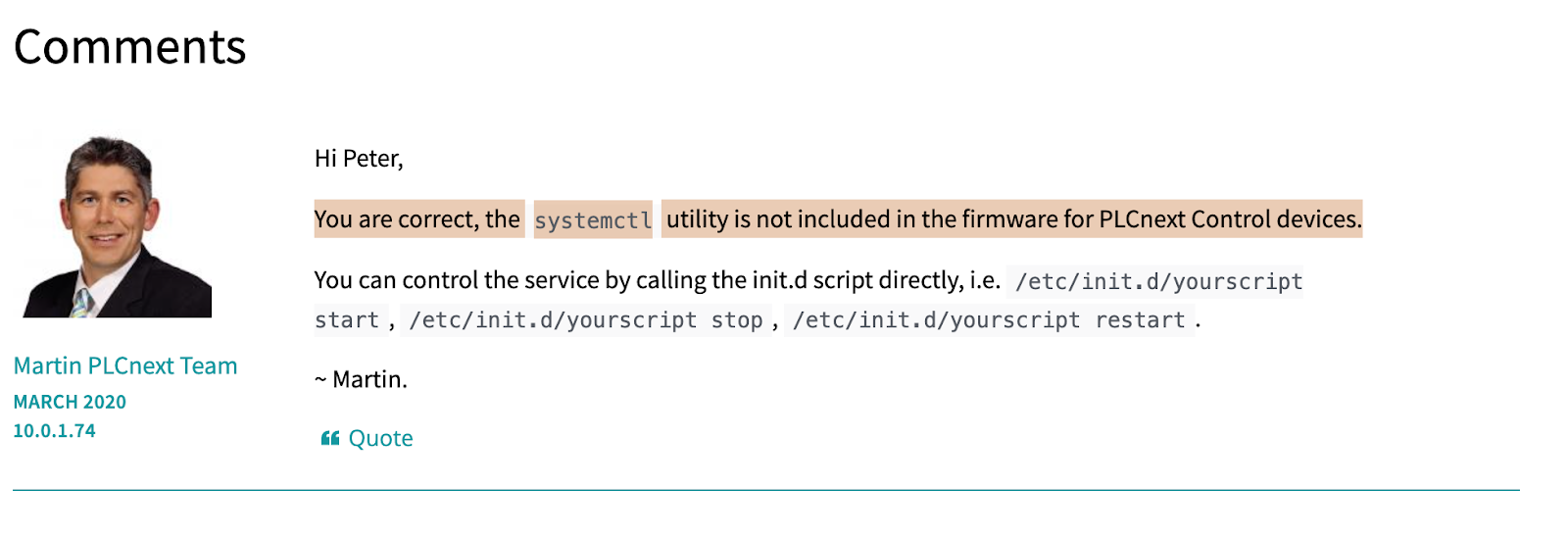
Task: Click the /etc/init.d/yourscript stop code
Action: coord(586,320)
